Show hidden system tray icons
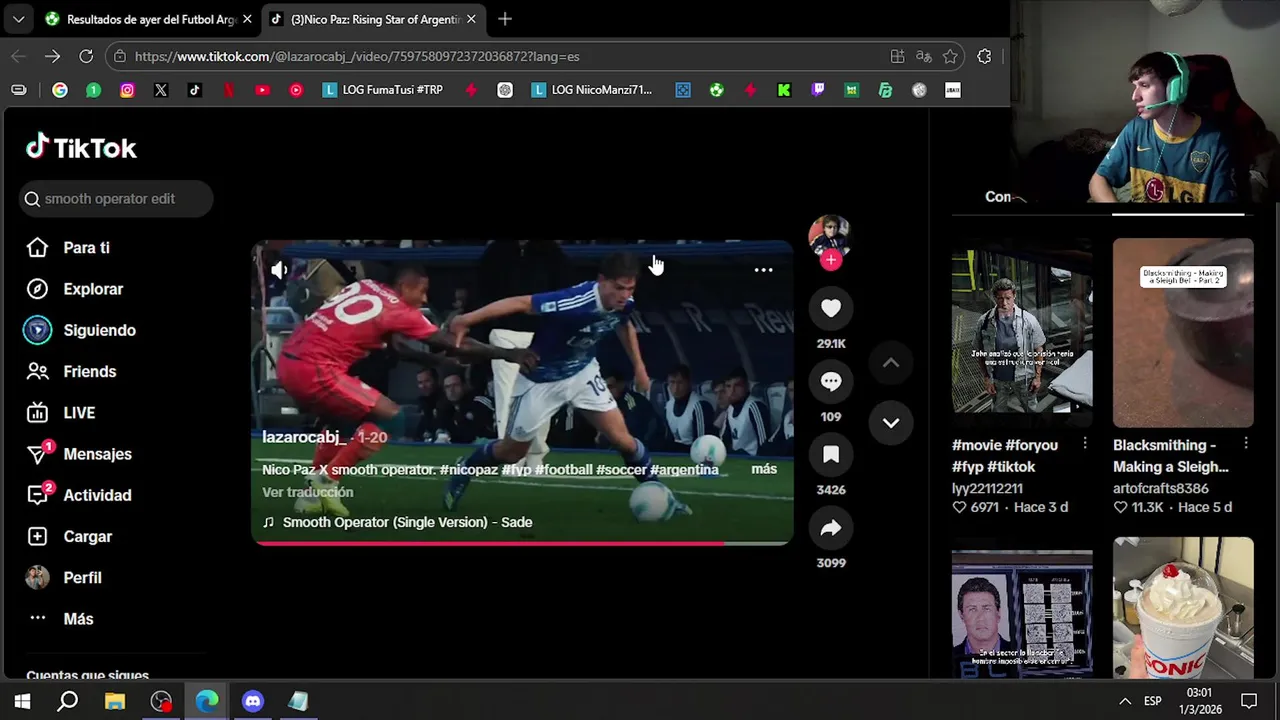1280x720 pixels. [x=1125, y=701]
